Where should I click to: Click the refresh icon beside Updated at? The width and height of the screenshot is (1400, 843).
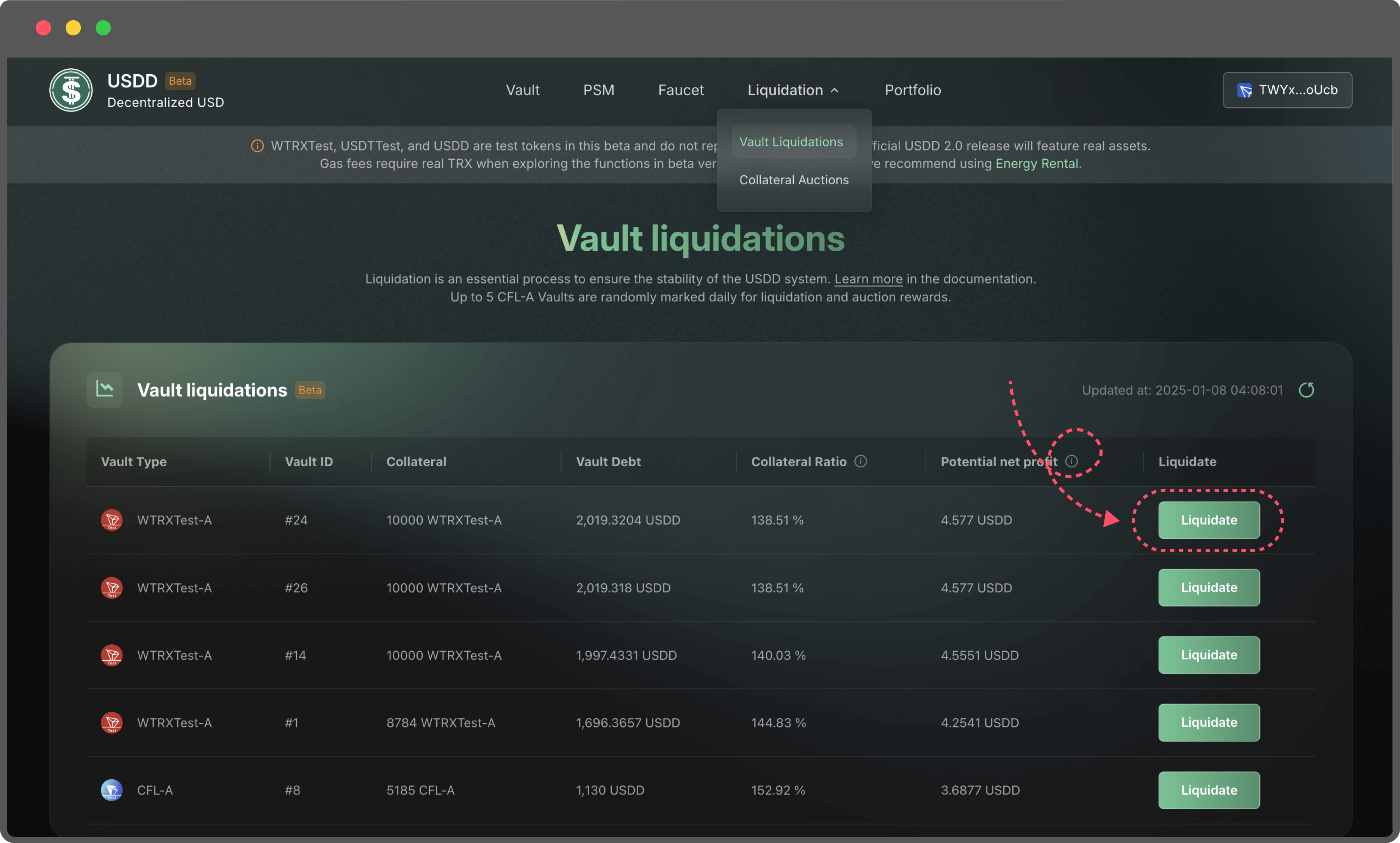click(x=1306, y=390)
